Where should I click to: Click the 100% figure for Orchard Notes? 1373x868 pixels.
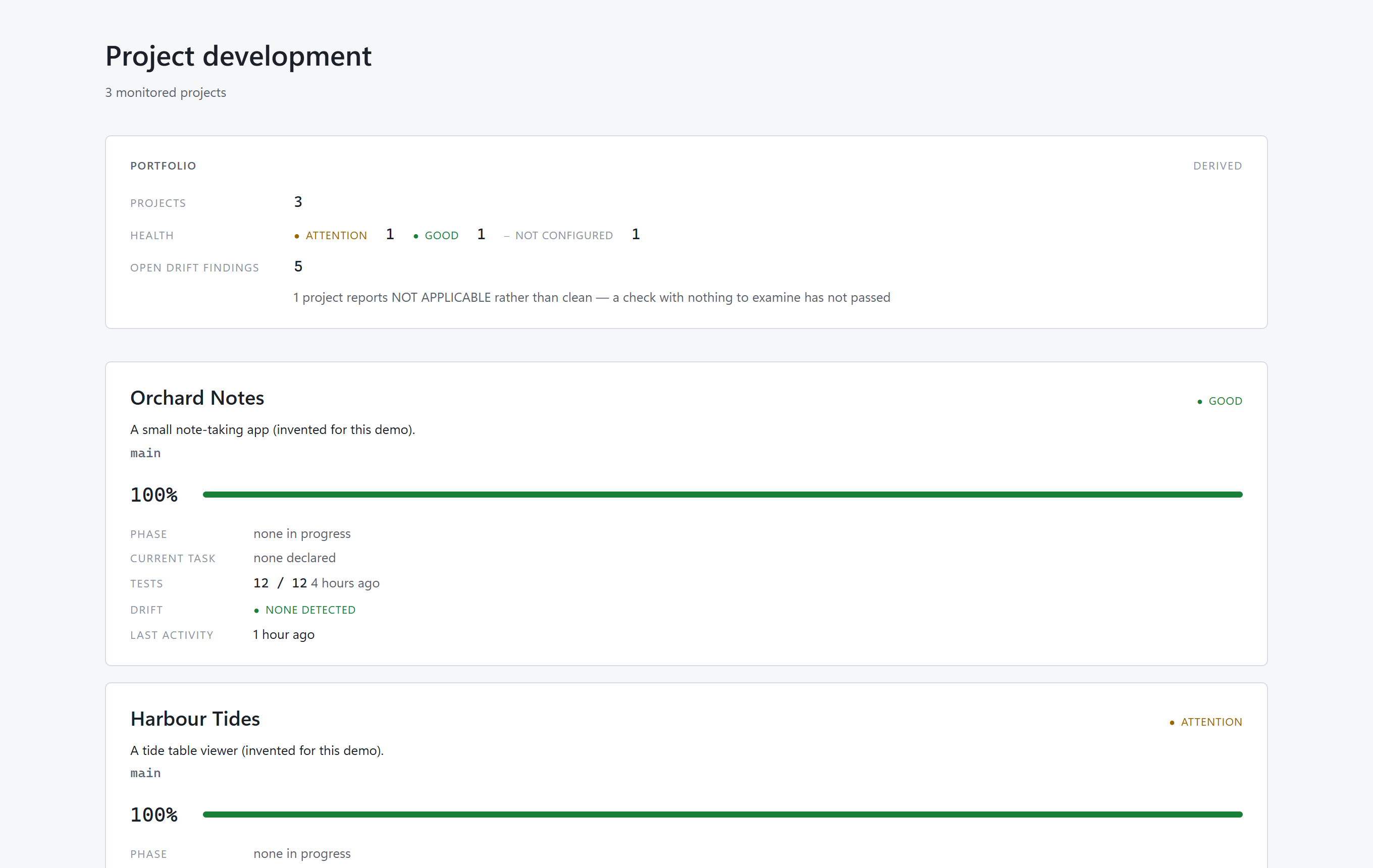[154, 495]
